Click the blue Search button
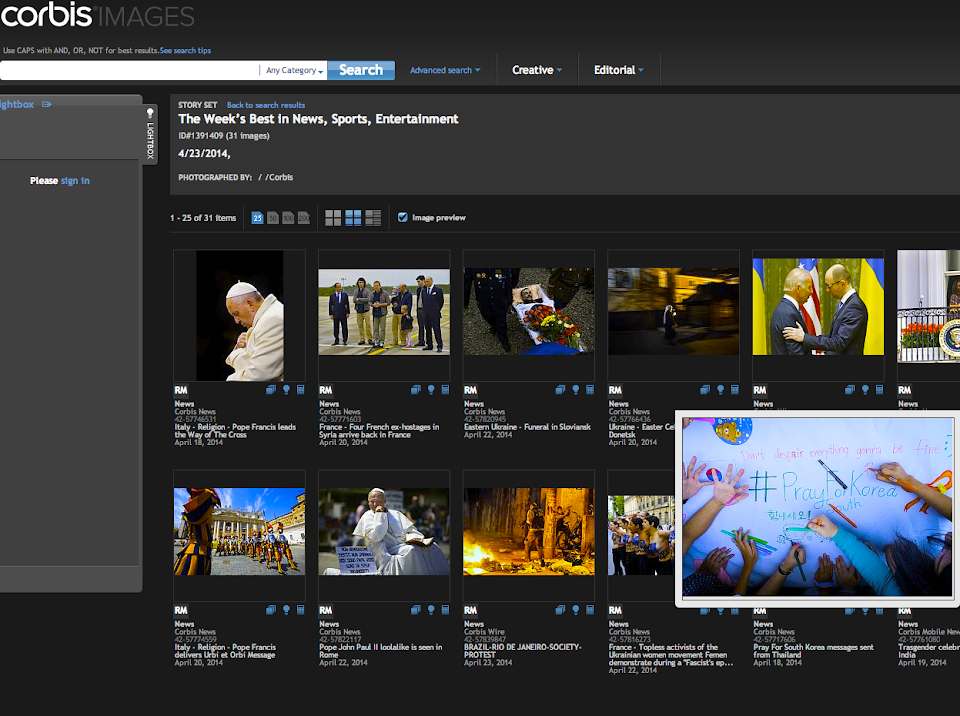Viewport: 960px width, 716px height. click(361, 70)
